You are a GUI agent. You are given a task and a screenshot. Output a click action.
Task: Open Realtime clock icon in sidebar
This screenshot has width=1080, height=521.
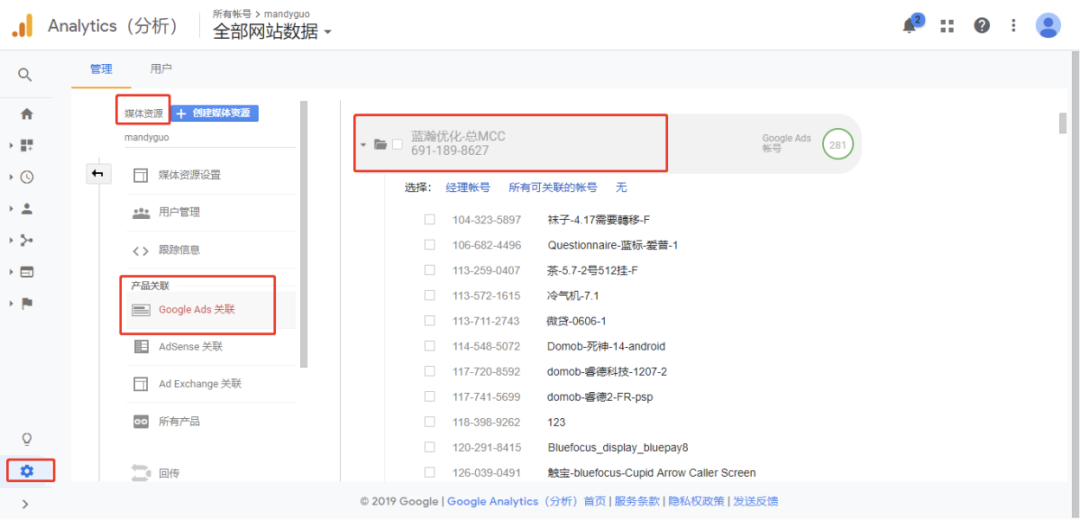(27, 177)
